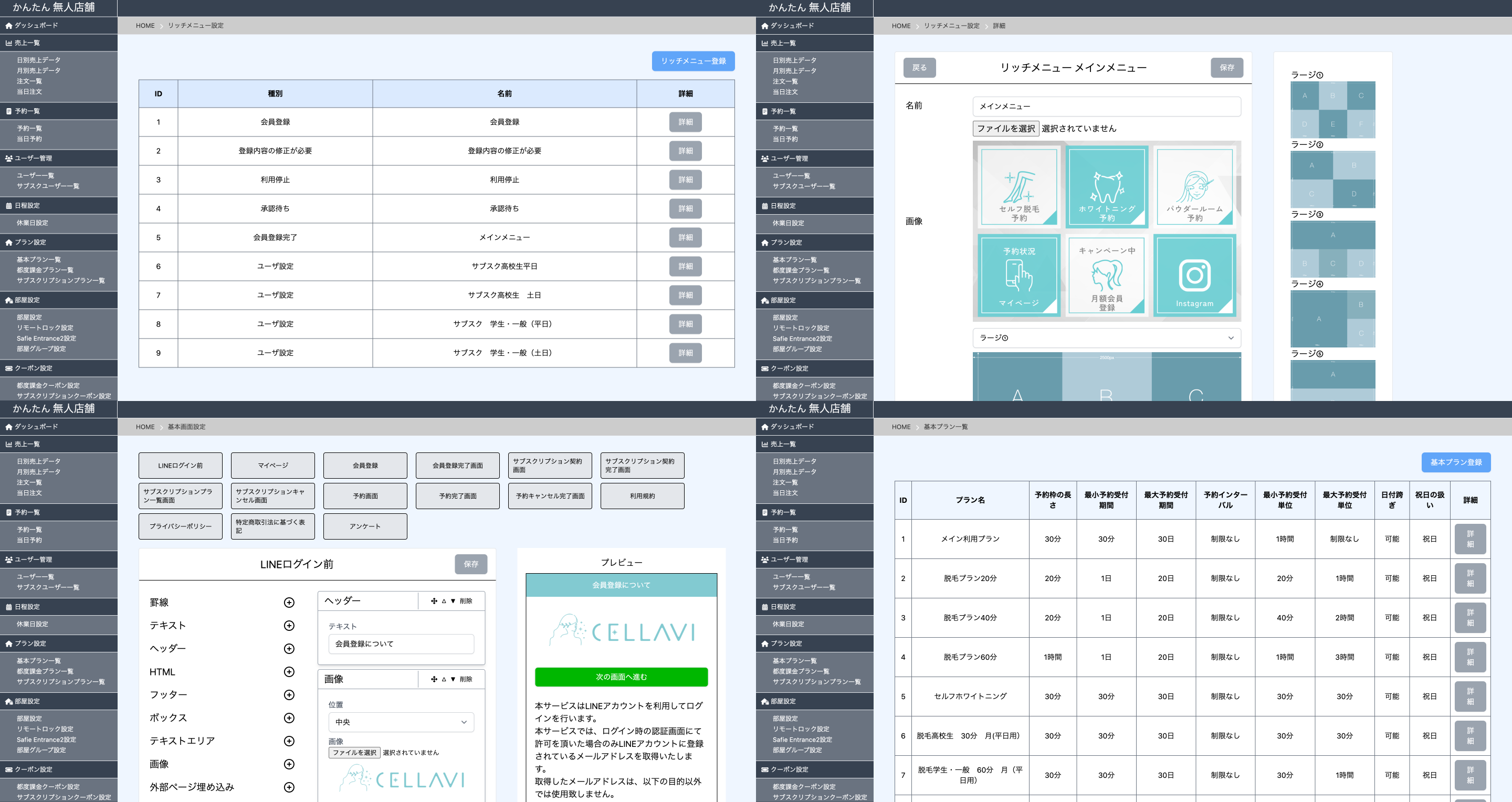This screenshot has height=802, width=1512.
Task: Open 詳細 for the 利用停止 row
Action: point(685,180)
